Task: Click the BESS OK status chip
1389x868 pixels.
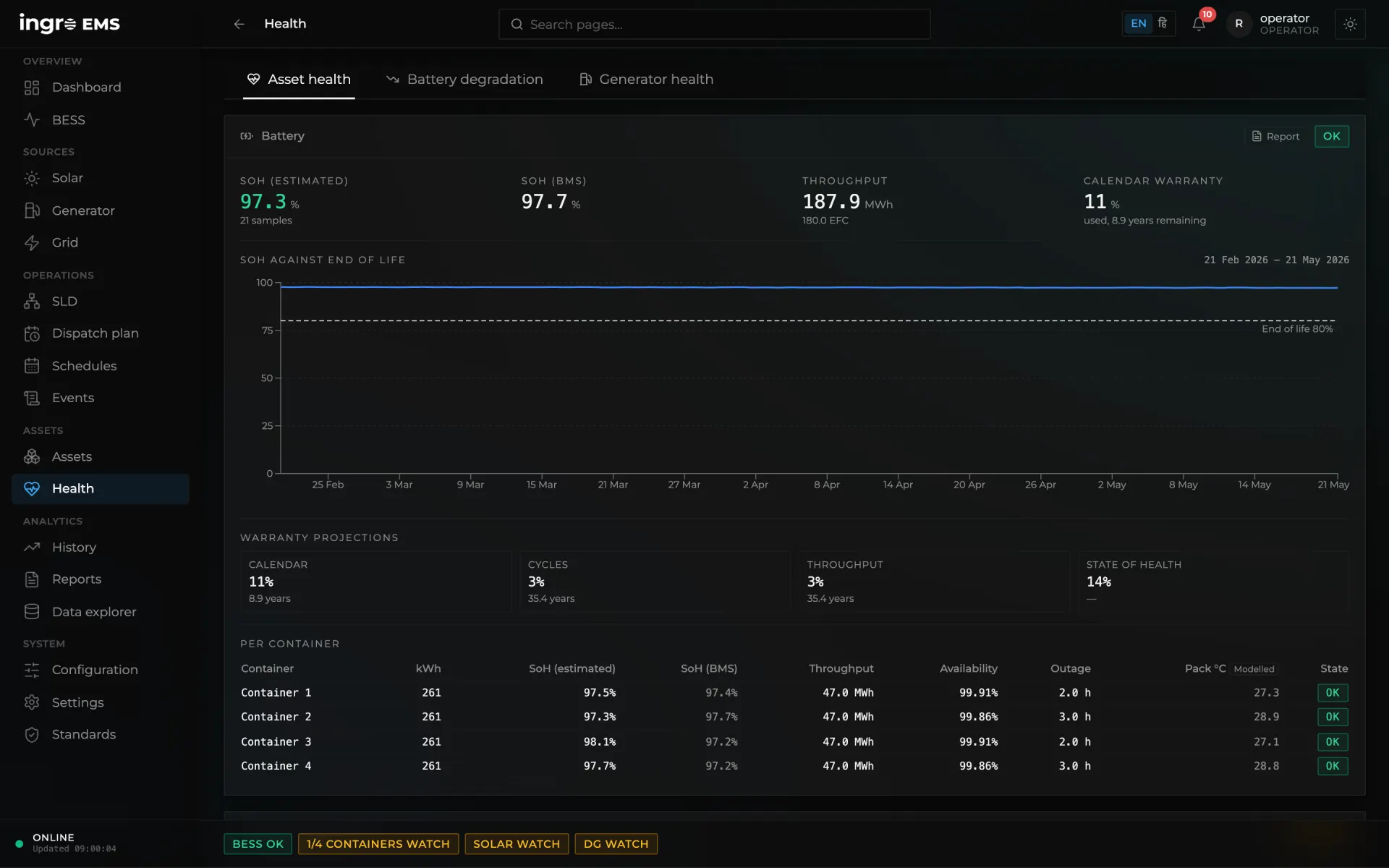Action: click(258, 844)
